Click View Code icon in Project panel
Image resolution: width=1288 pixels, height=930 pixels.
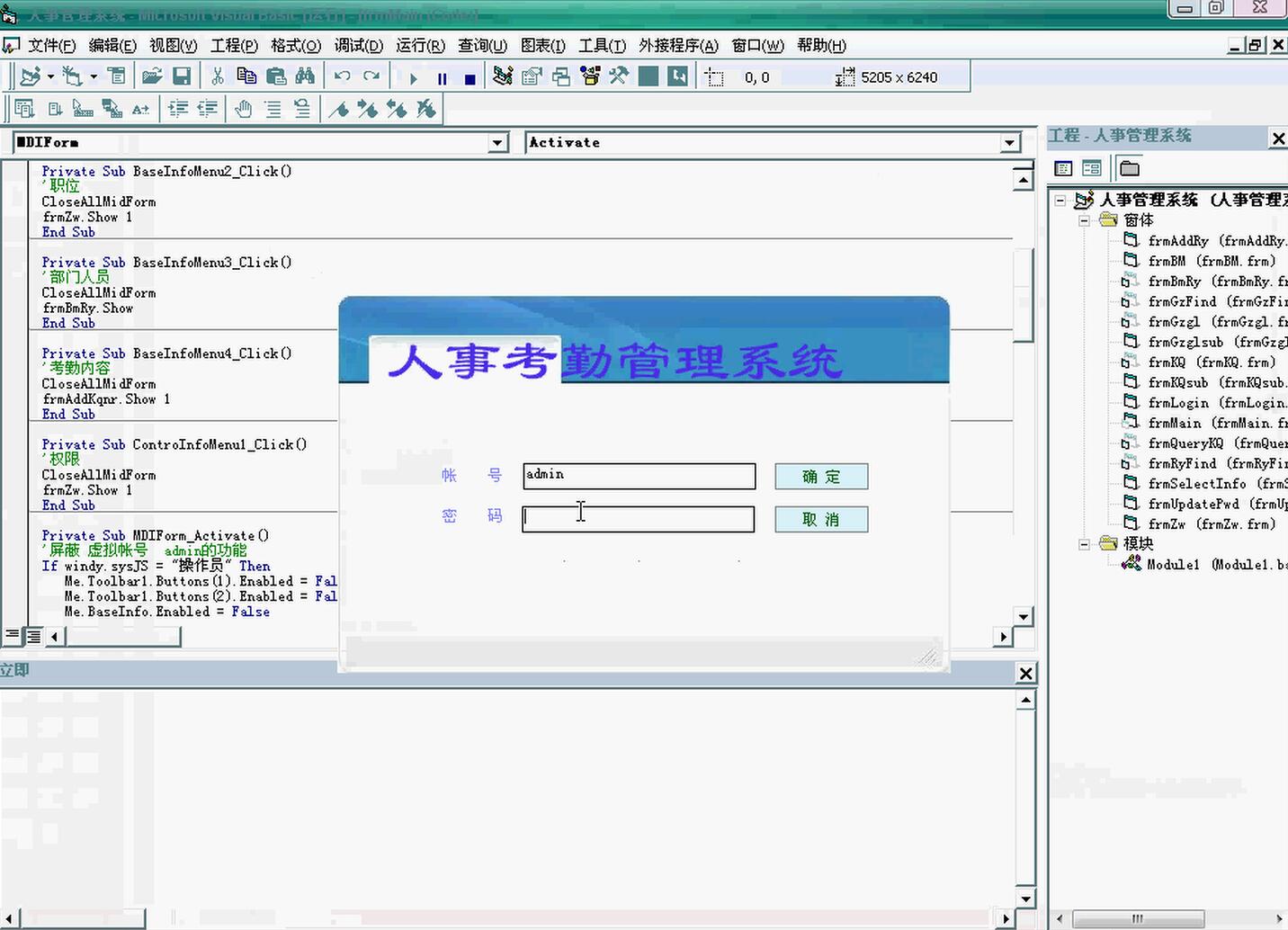1063,168
